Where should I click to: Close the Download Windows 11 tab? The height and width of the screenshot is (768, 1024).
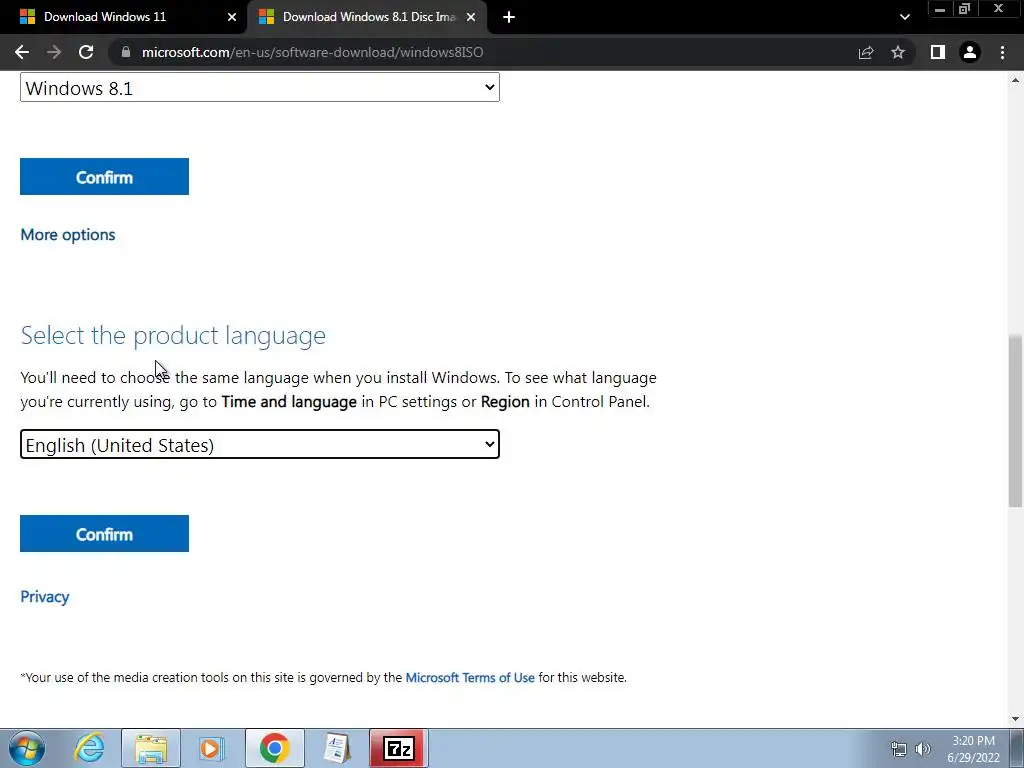tap(232, 17)
